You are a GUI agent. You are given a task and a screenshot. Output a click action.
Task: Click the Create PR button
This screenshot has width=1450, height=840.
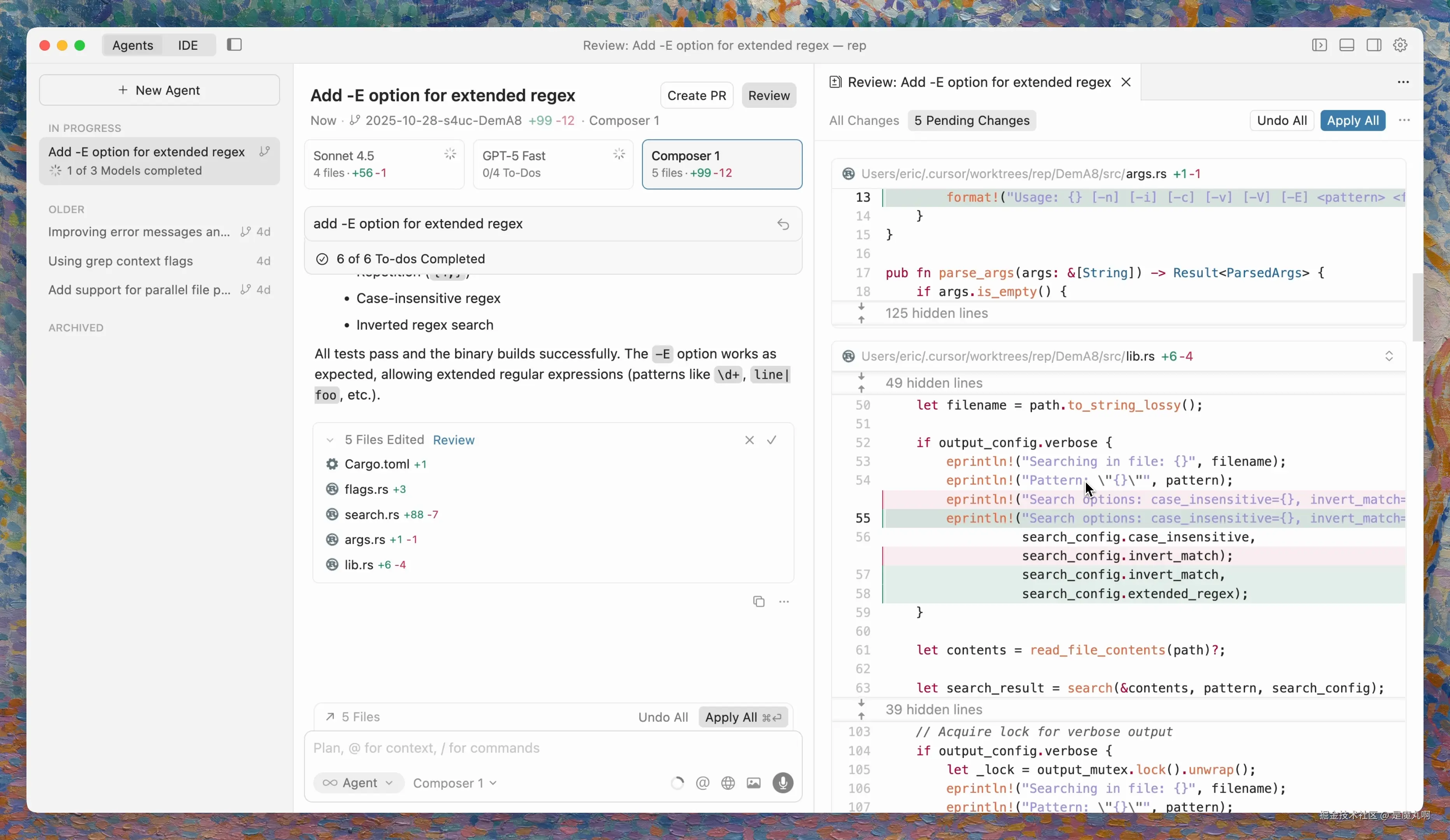point(696,96)
